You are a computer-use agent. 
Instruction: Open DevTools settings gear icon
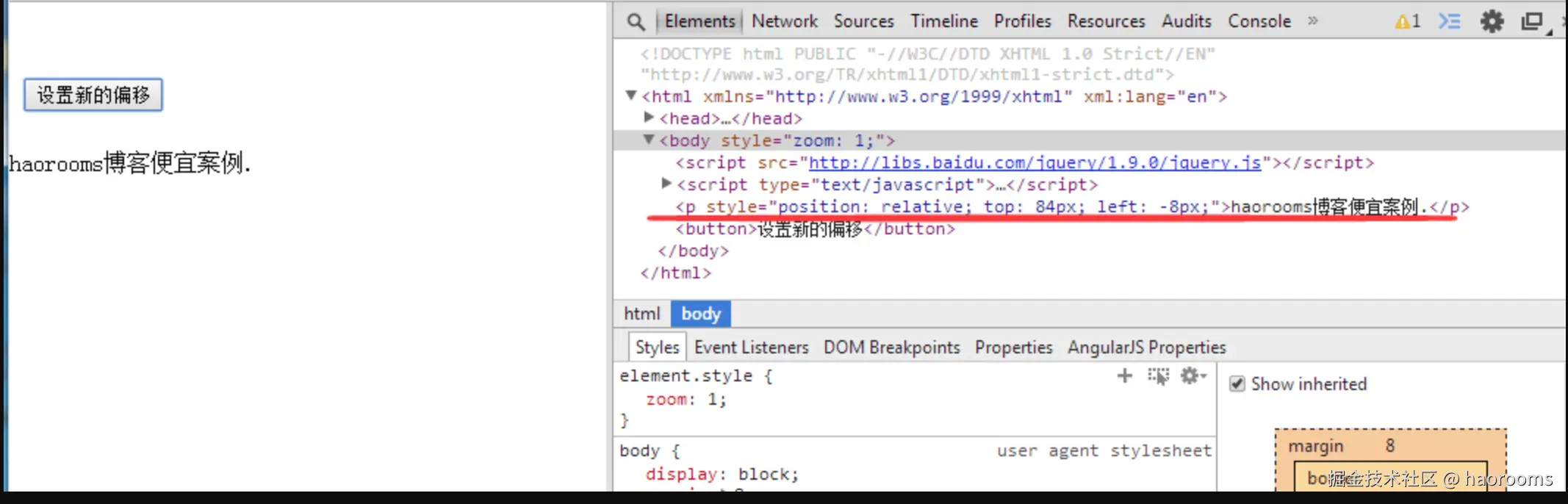coord(1492,21)
